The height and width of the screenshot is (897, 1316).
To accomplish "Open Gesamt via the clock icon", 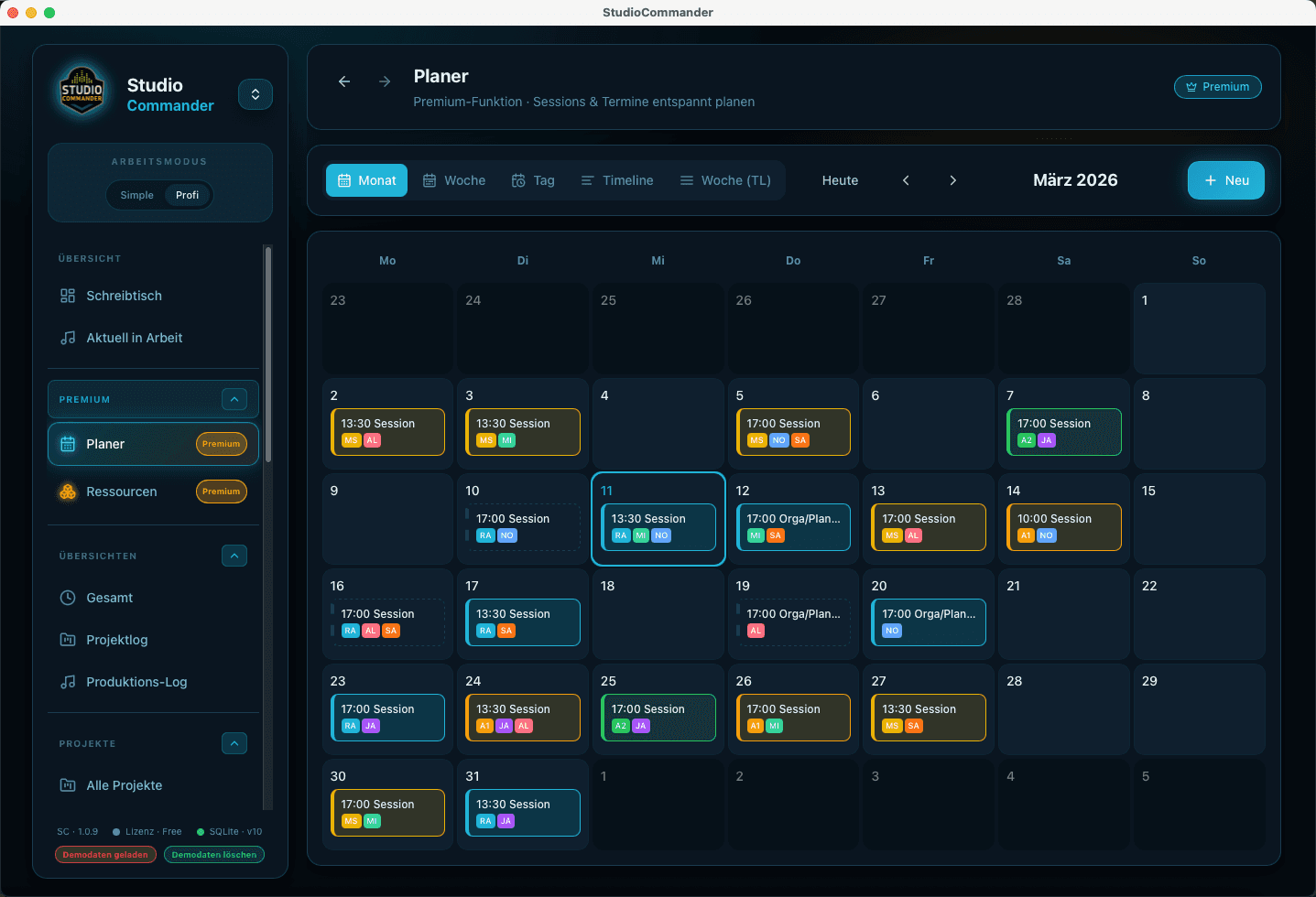I will coord(68,598).
